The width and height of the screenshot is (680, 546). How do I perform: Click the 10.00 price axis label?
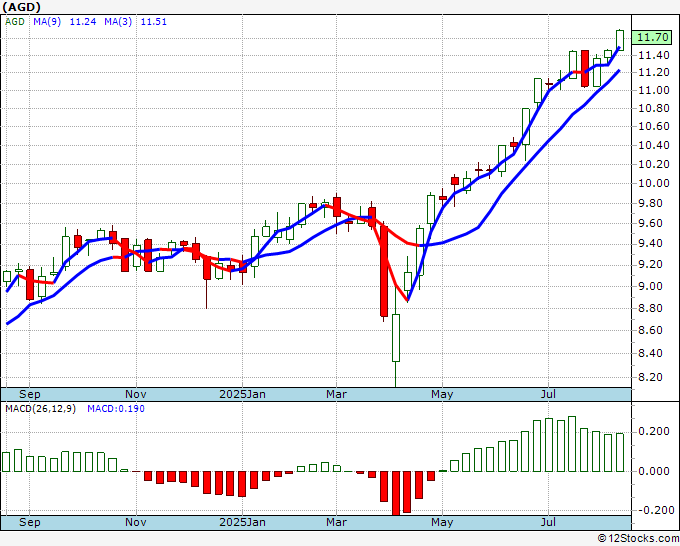pos(654,183)
